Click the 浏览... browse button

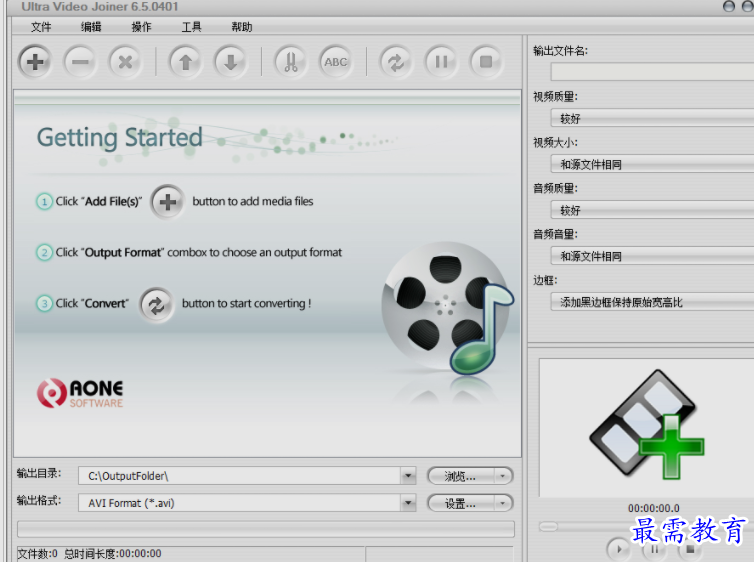[x=461, y=476]
